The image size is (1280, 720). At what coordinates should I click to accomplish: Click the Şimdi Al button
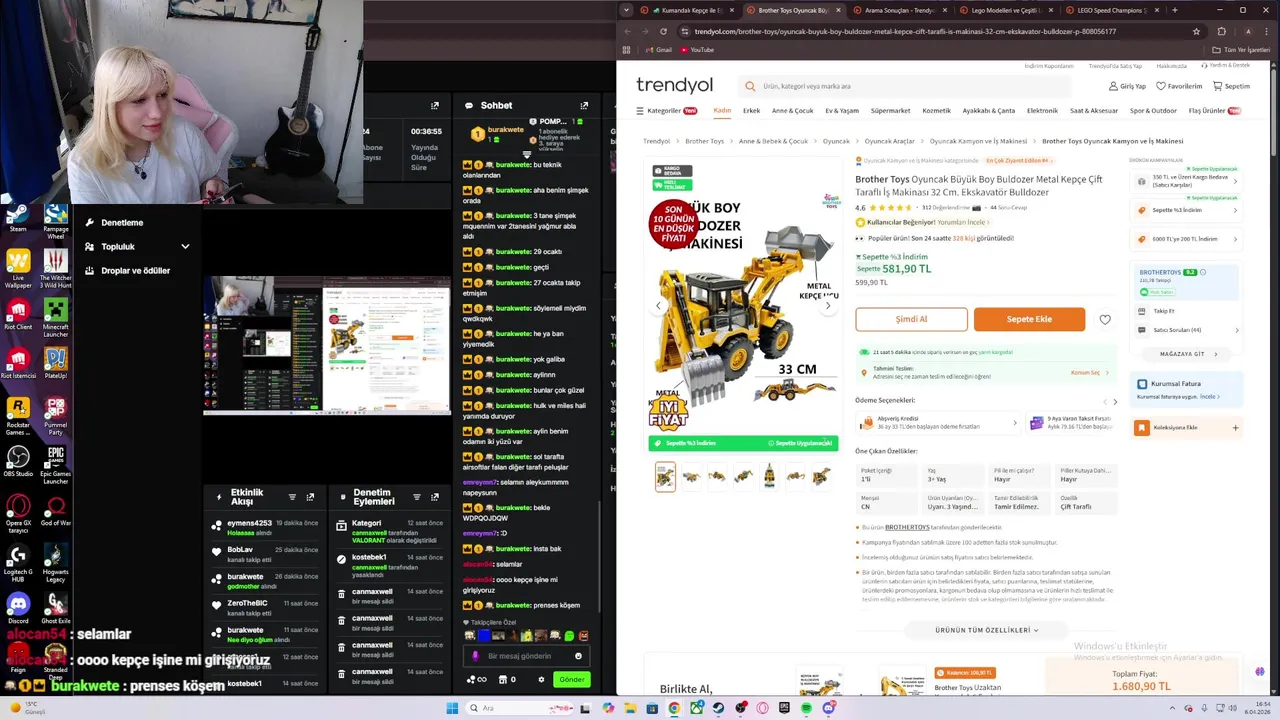[911, 319]
